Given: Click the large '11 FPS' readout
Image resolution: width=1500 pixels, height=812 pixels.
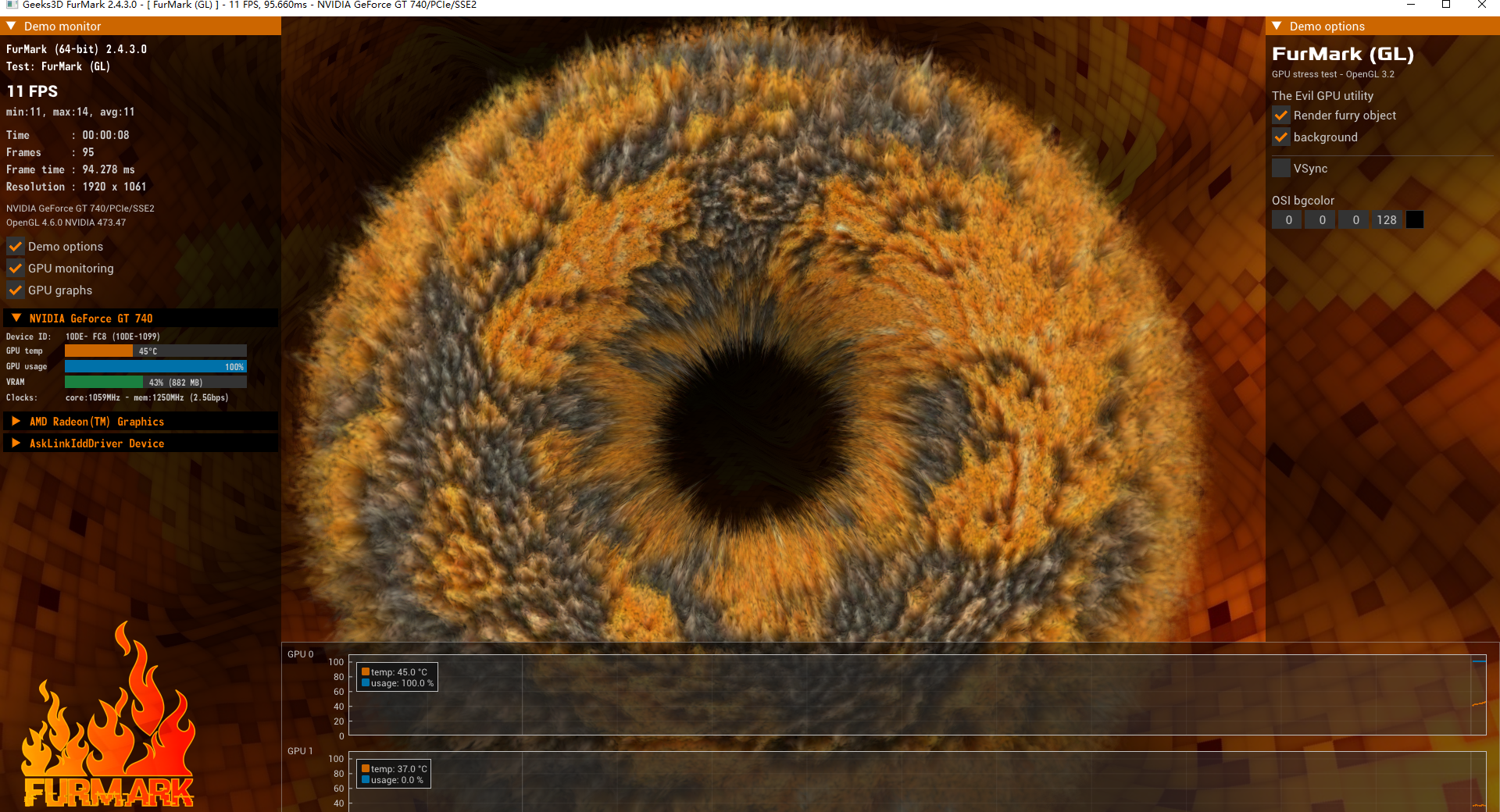Looking at the screenshot, I should pyautogui.click(x=32, y=91).
